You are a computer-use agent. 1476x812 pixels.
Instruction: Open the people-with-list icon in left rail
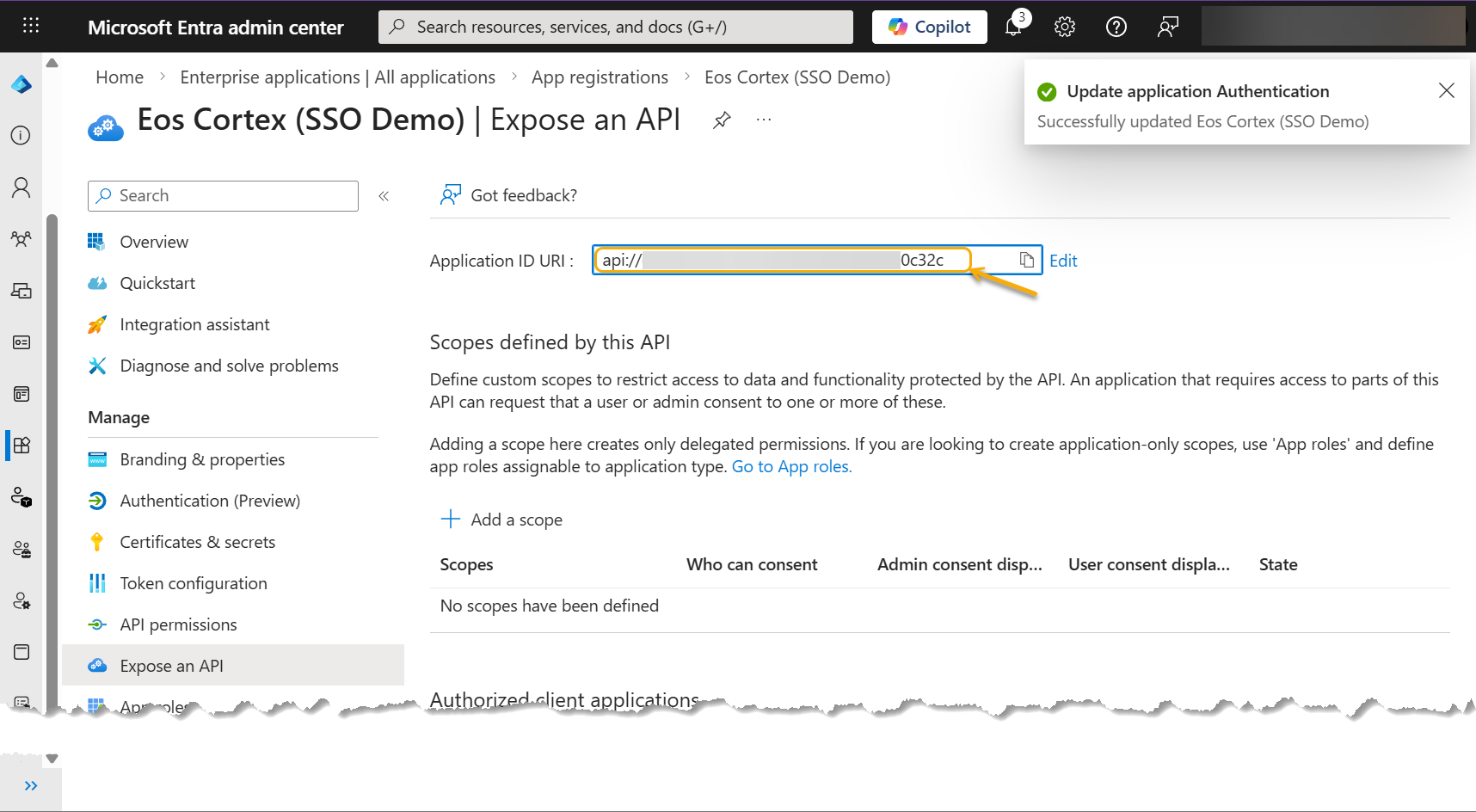pos(22,549)
